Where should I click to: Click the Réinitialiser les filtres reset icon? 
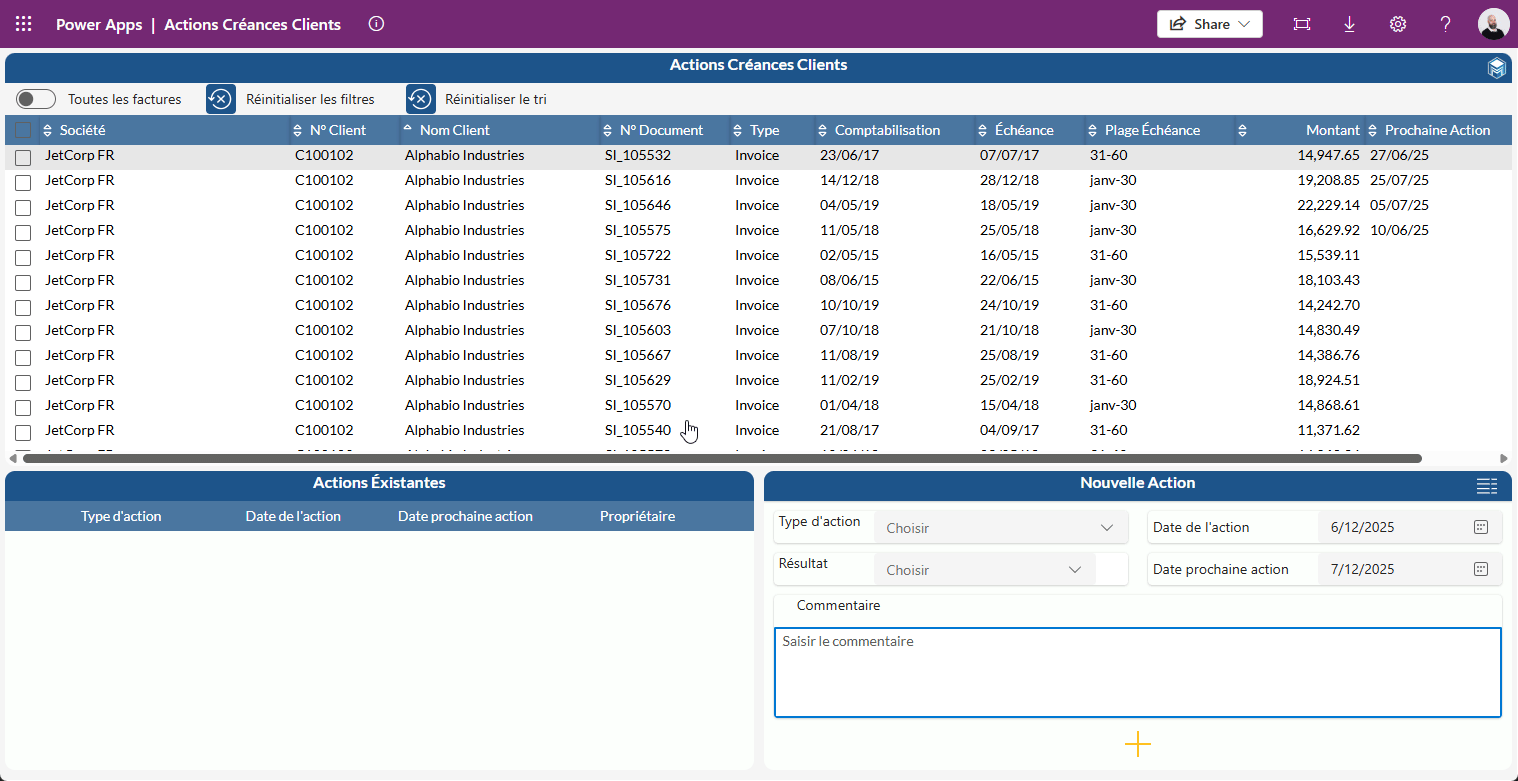[221, 99]
